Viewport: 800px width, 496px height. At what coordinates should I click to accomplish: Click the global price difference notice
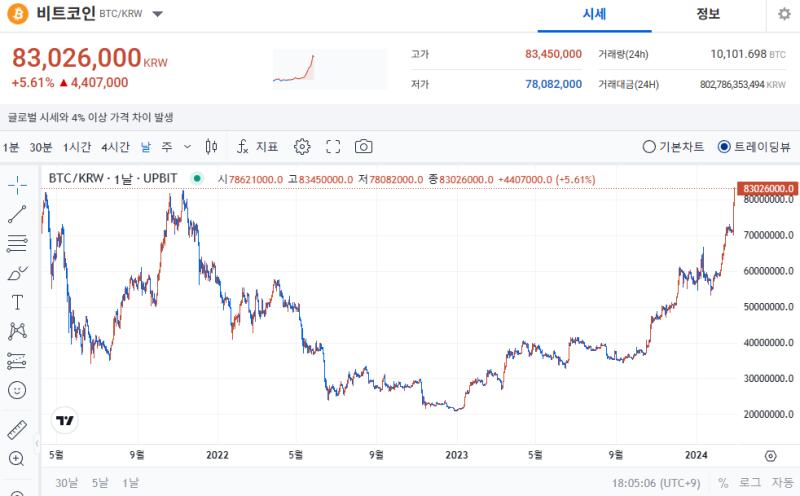tap(90, 117)
